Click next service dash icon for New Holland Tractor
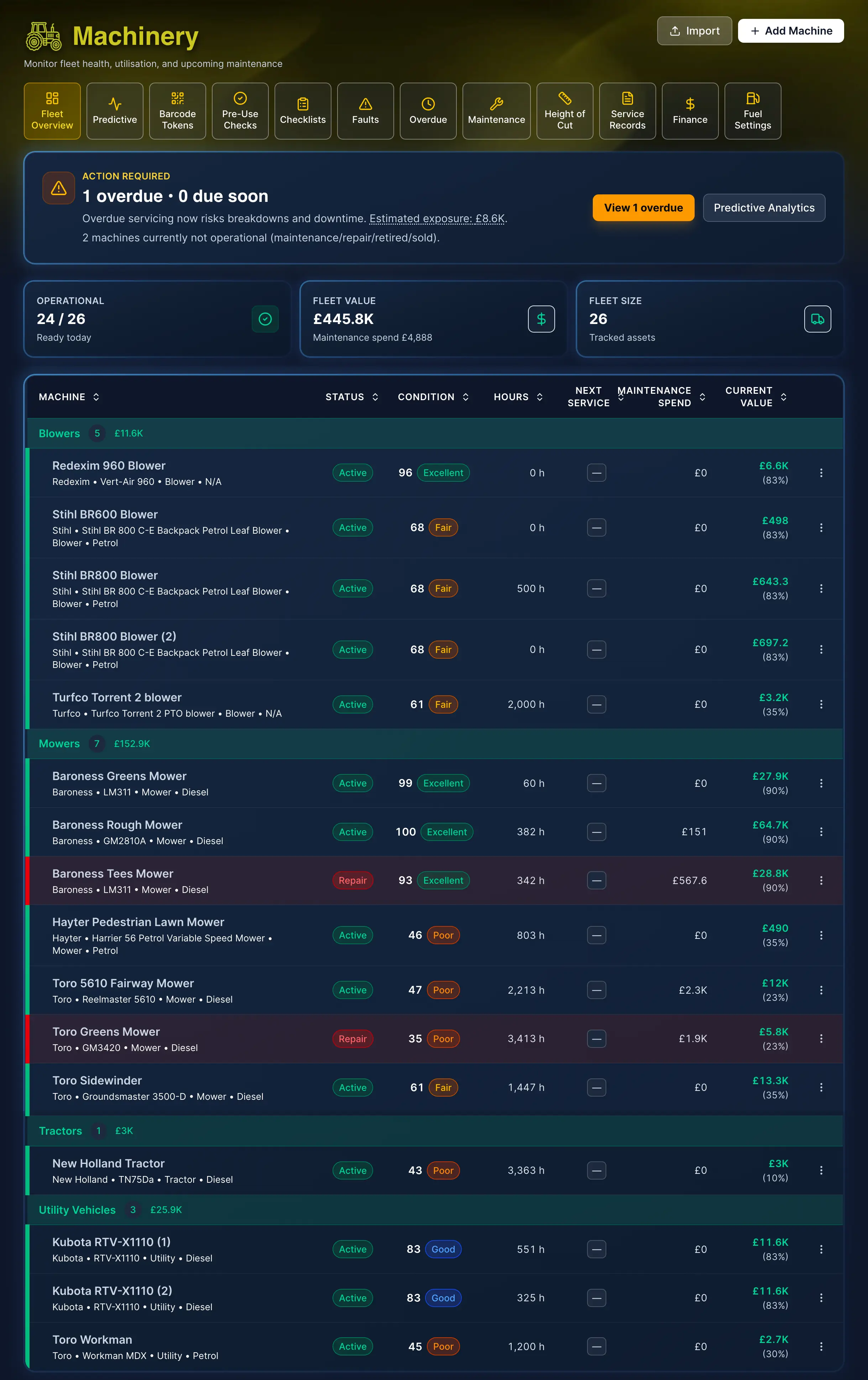Image resolution: width=868 pixels, height=1380 pixels. pos(596,1170)
